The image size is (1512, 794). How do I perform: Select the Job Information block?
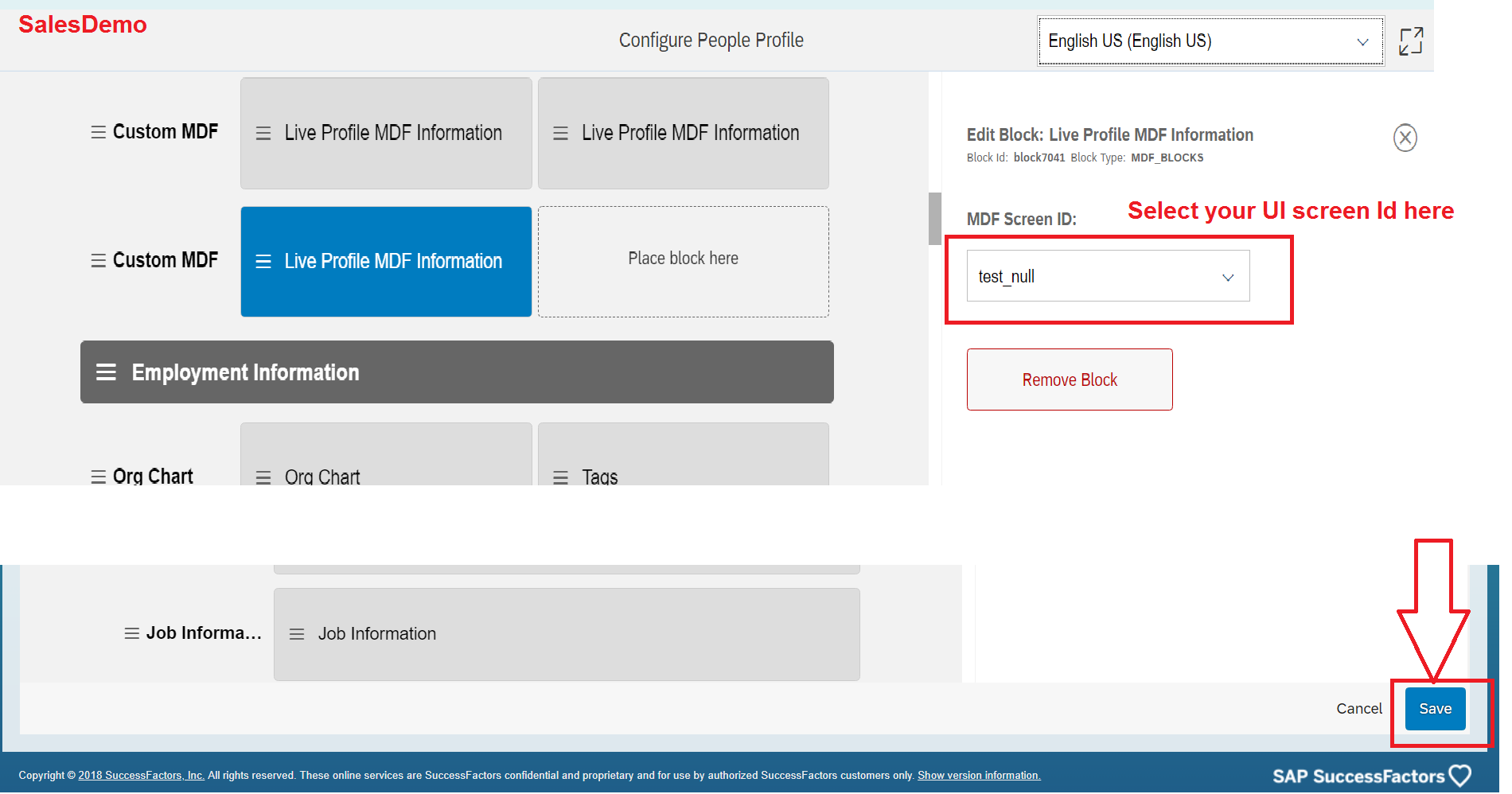(567, 634)
